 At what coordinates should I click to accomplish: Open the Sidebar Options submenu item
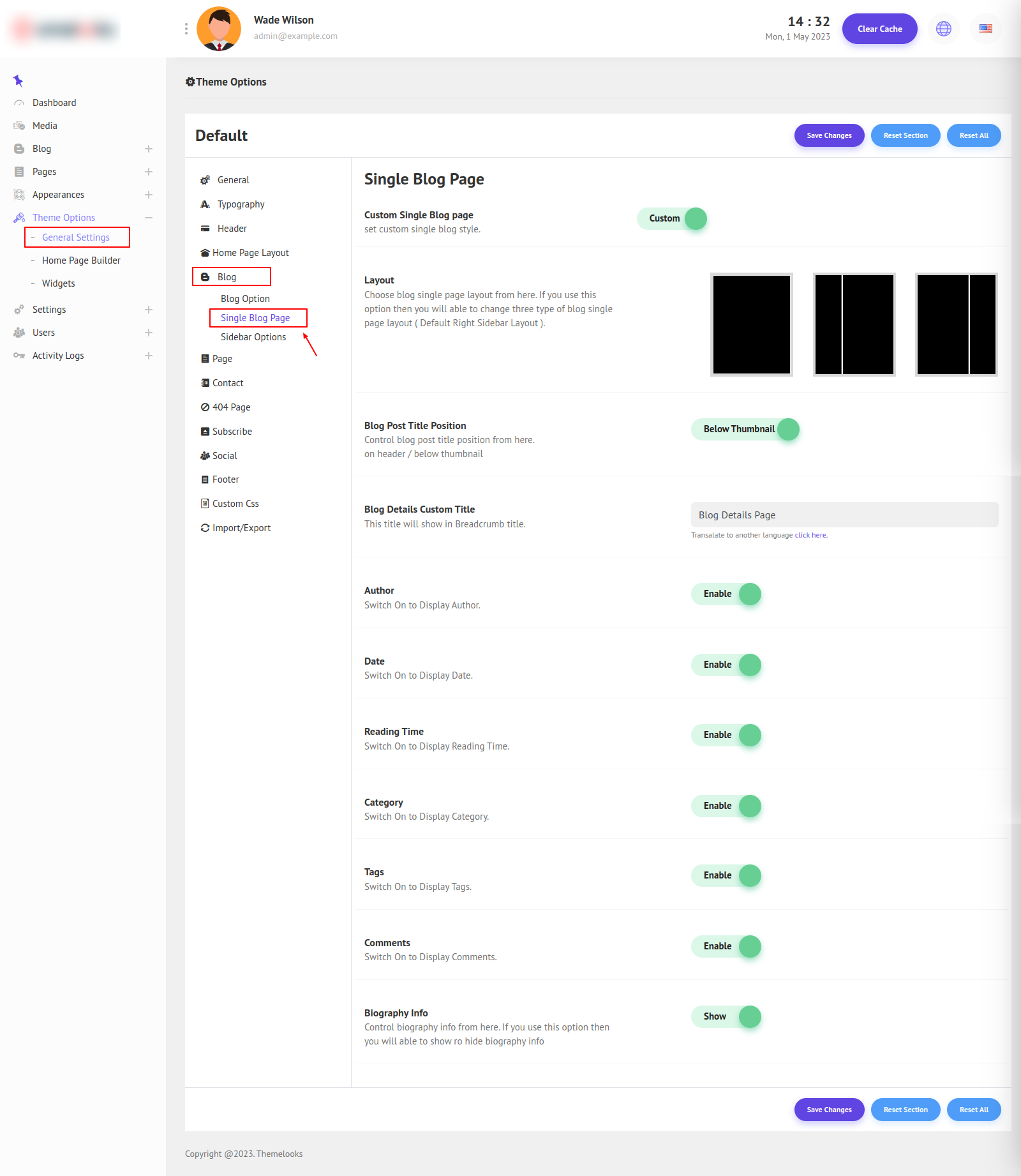(x=253, y=337)
